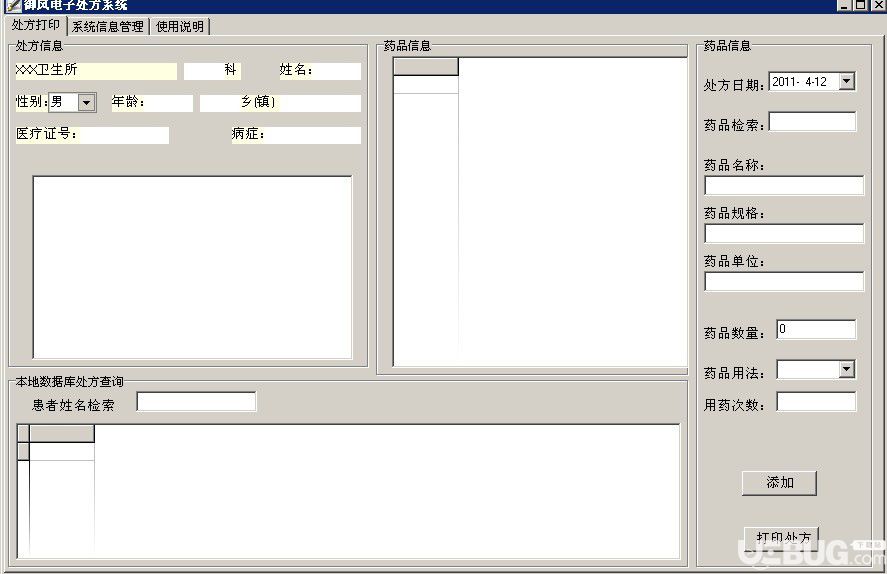Focus the 患者姓名检索 search box

click(196, 402)
